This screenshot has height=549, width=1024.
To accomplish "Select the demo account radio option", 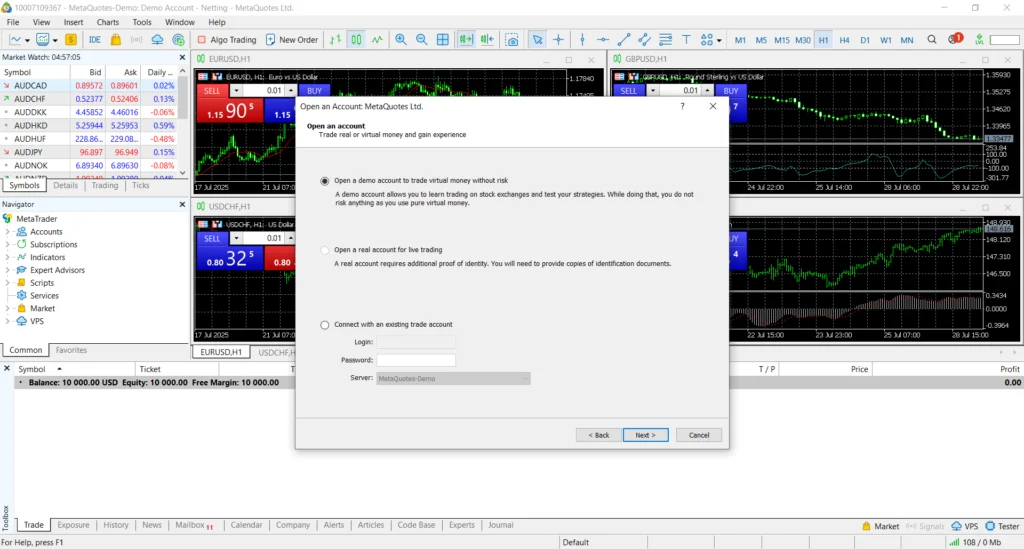I will [x=324, y=181].
